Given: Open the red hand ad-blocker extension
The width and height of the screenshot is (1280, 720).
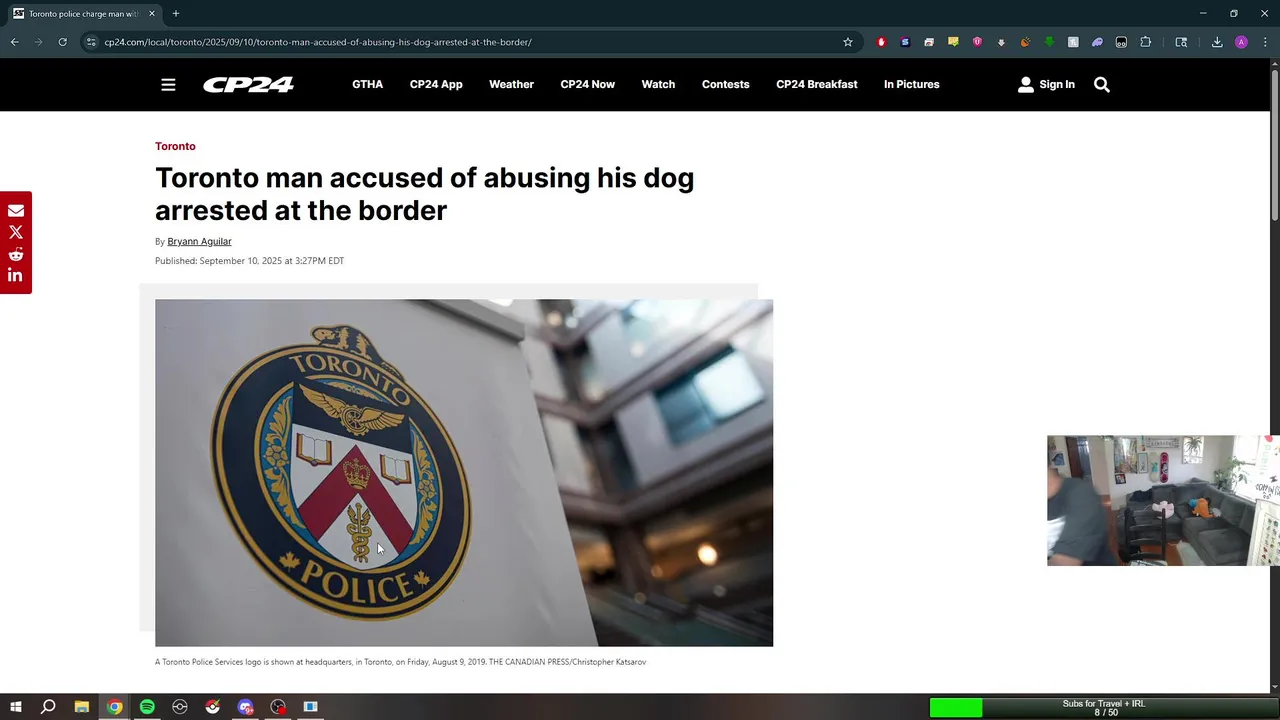Looking at the screenshot, I should pos(881,42).
